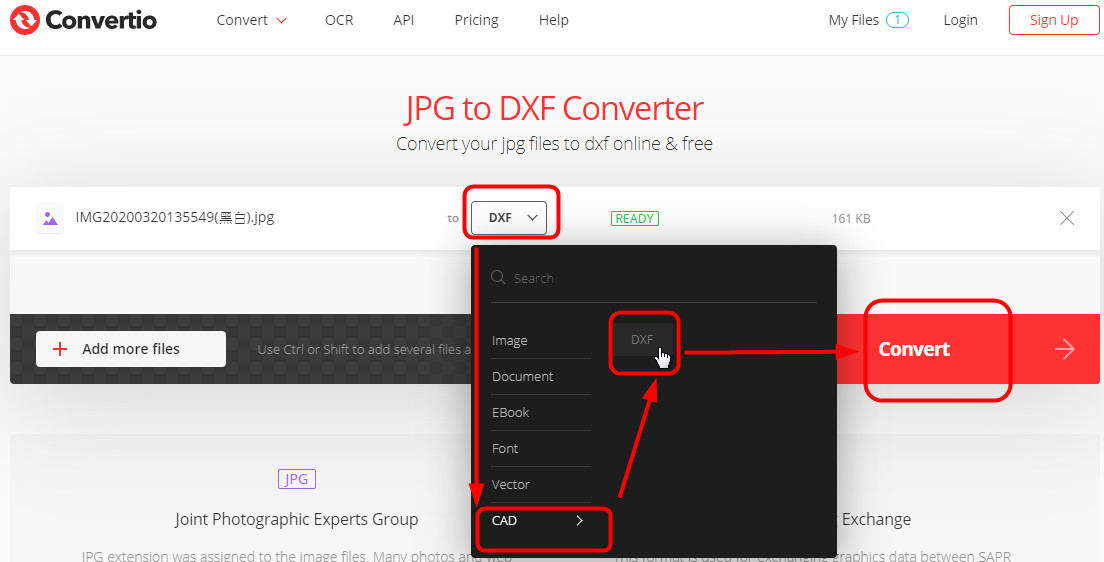Click the READY status badge
Screen dimensions: 1104x562
[634, 218]
